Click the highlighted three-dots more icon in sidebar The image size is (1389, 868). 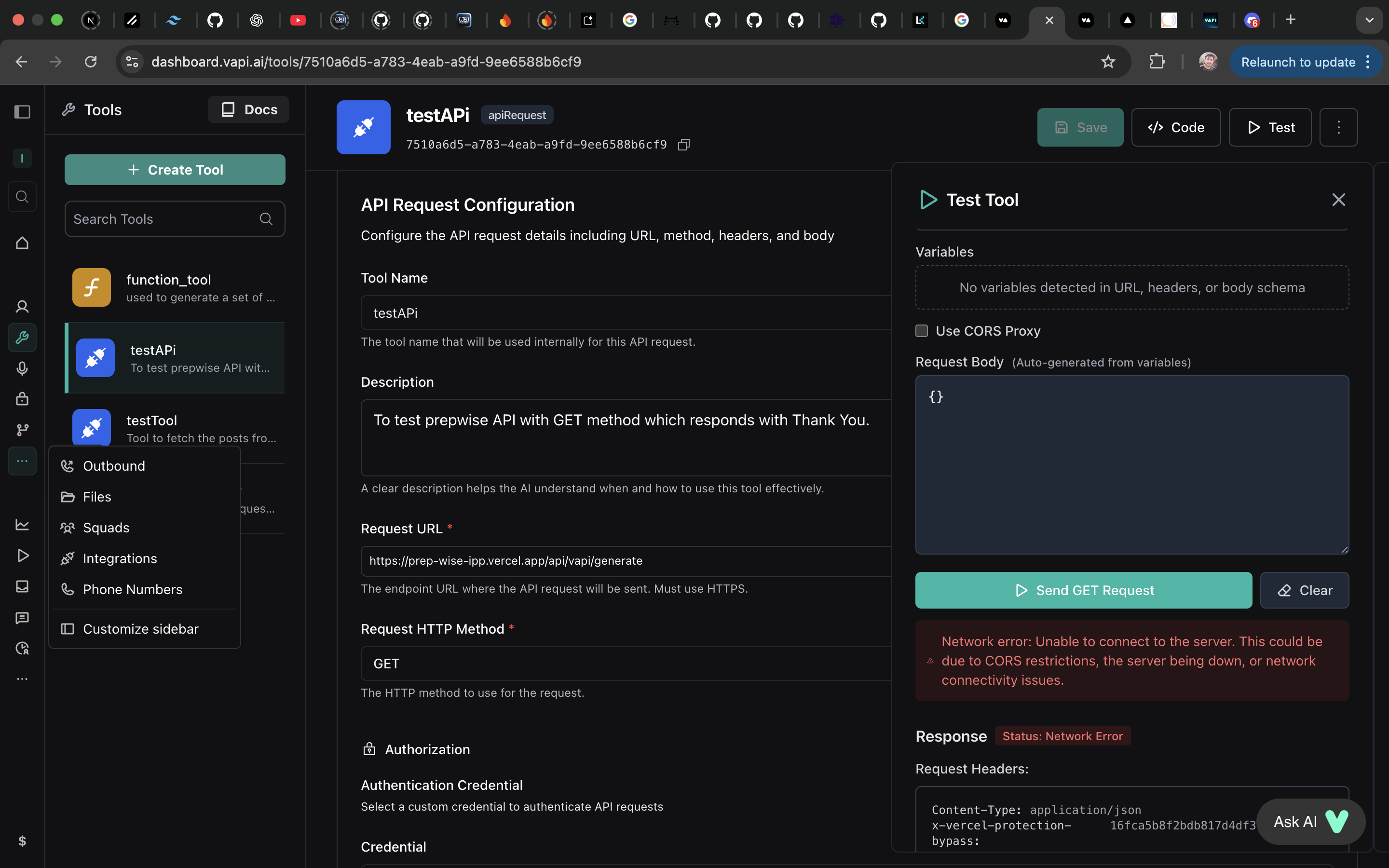(x=22, y=461)
